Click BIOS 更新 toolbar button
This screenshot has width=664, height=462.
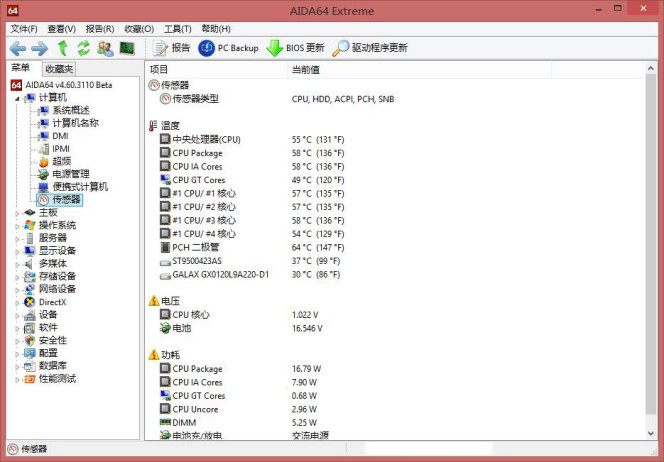tap(295, 48)
